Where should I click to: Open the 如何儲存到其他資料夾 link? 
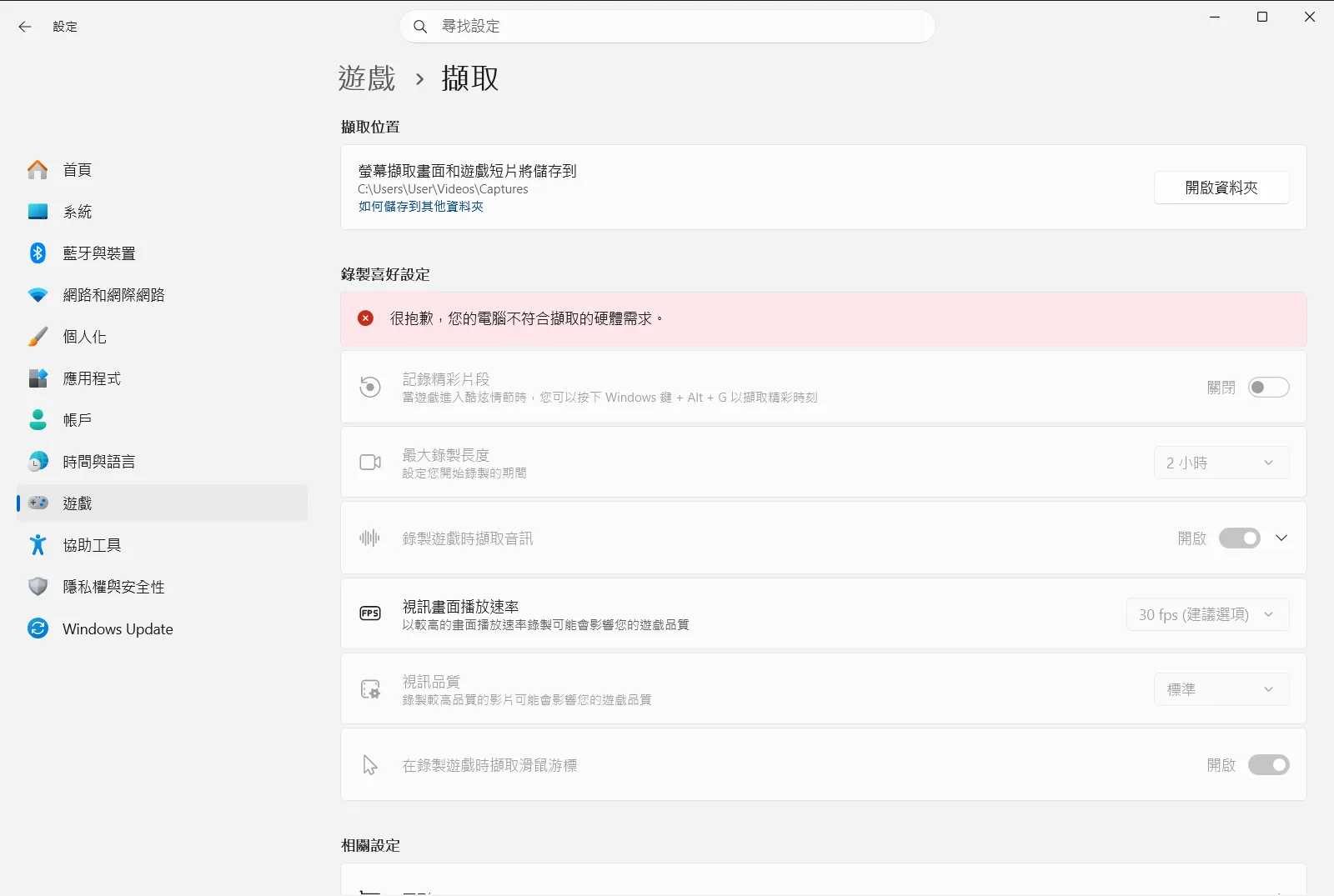[420, 207]
